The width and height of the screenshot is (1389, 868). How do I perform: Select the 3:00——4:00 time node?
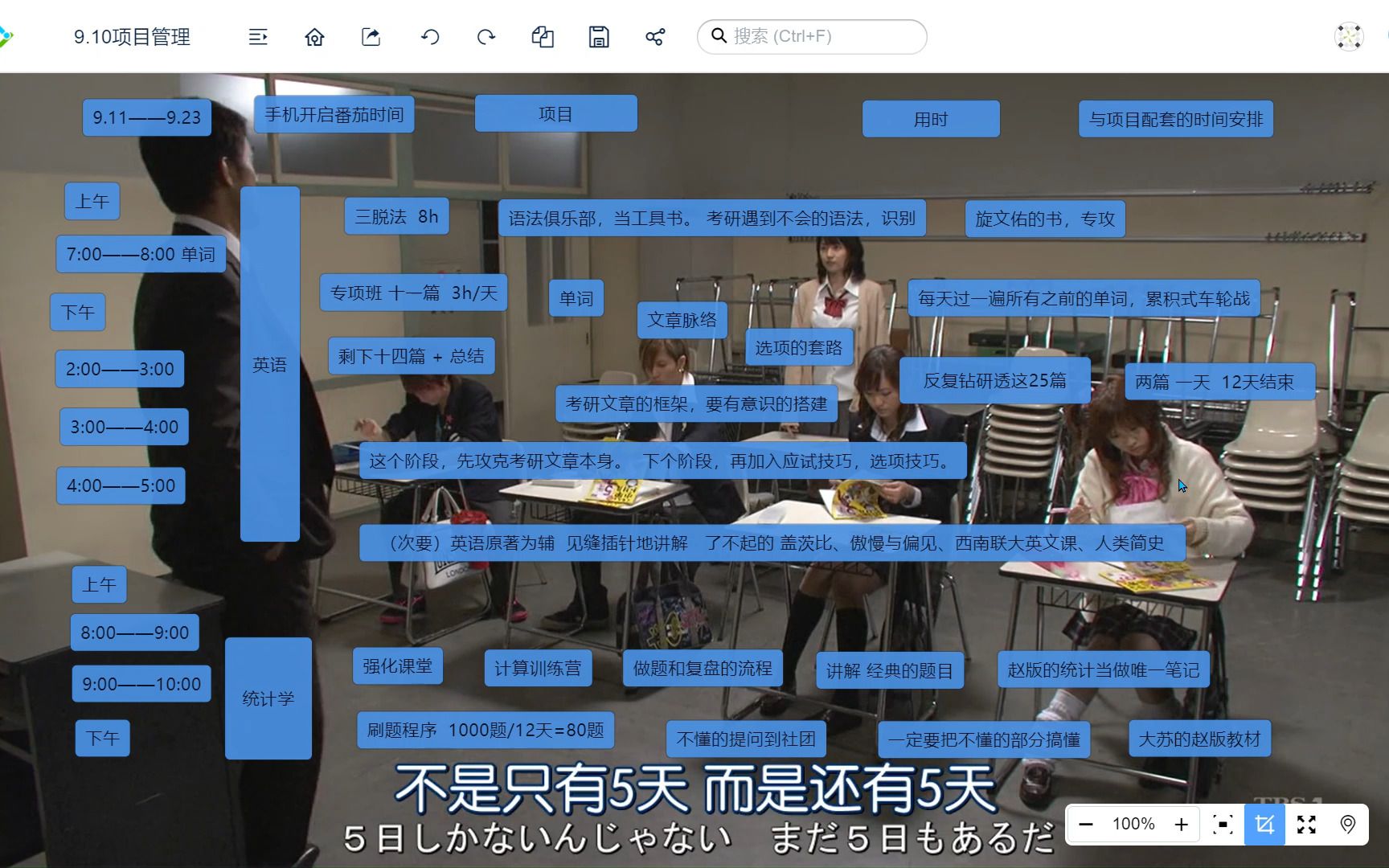125,427
